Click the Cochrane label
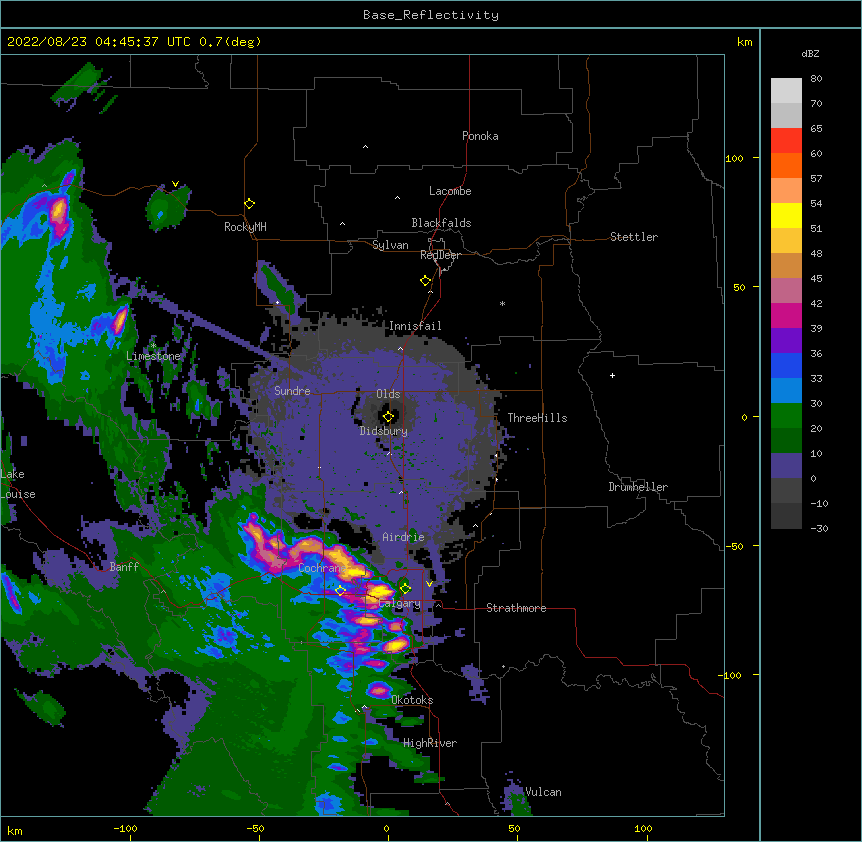Image resolution: width=862 pixels, height=842 pixels. [322, 568]
